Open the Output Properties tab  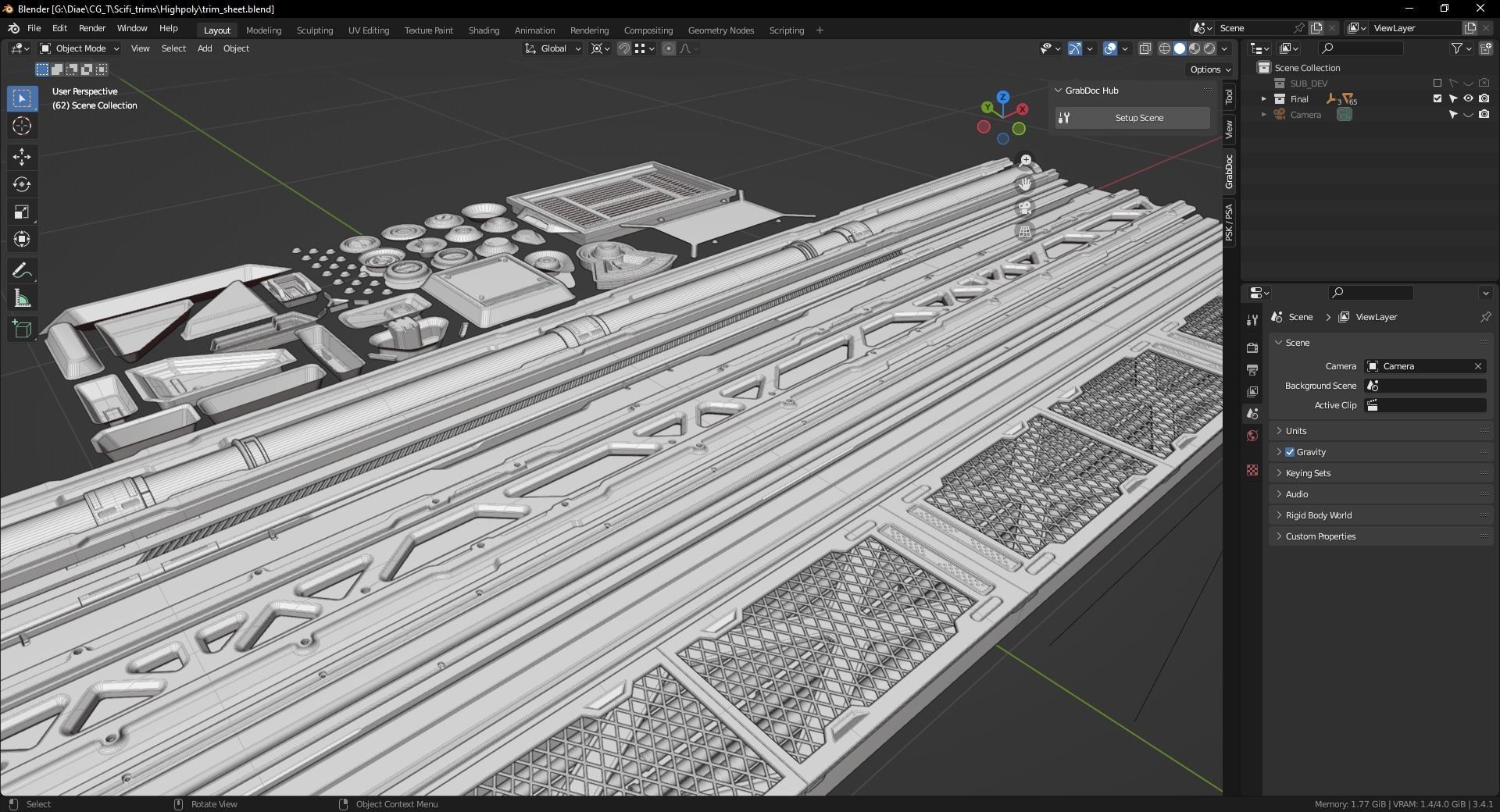(1252, 369)
